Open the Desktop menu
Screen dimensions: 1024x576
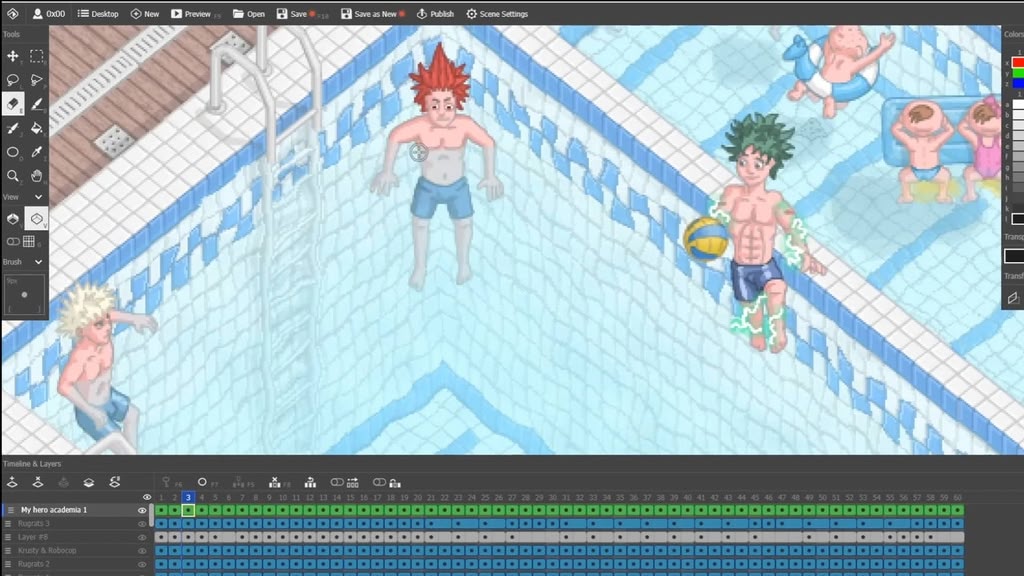[x=98, y=14]
